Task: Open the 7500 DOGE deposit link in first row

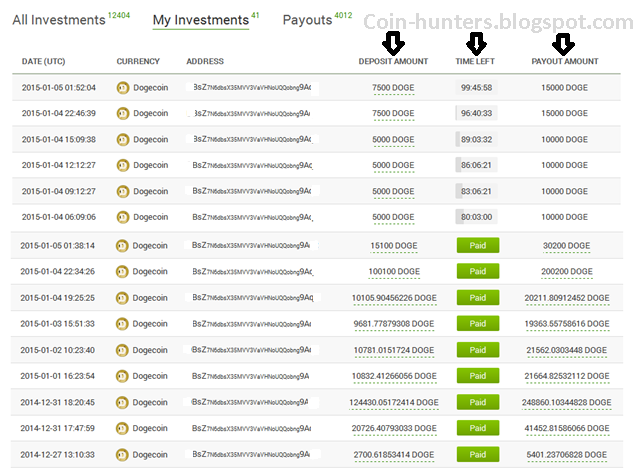Action: click(393, 88)
